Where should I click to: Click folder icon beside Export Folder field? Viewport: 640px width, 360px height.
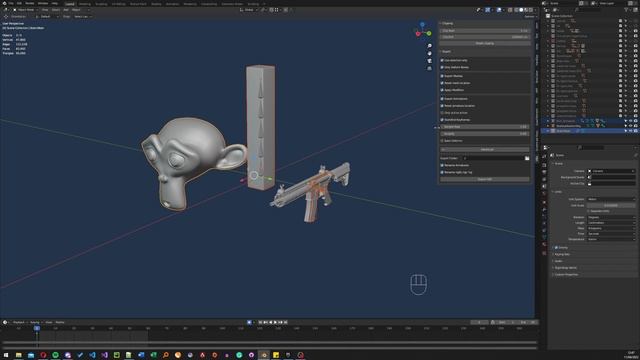point(527,158)
